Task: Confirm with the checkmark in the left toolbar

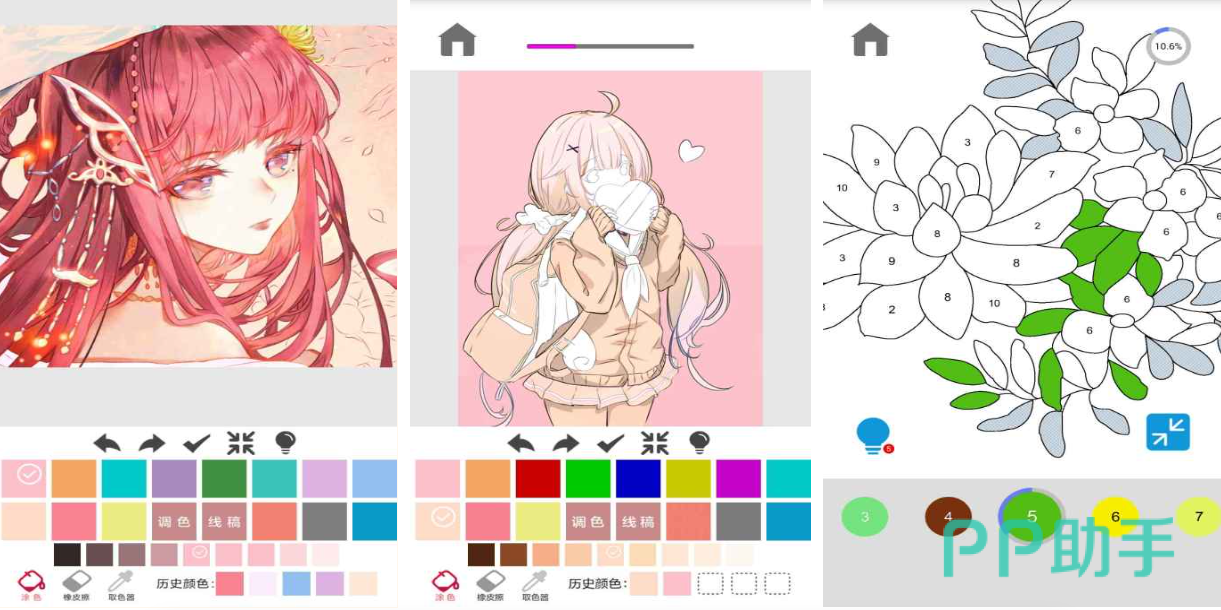Action: pos(196,443)
